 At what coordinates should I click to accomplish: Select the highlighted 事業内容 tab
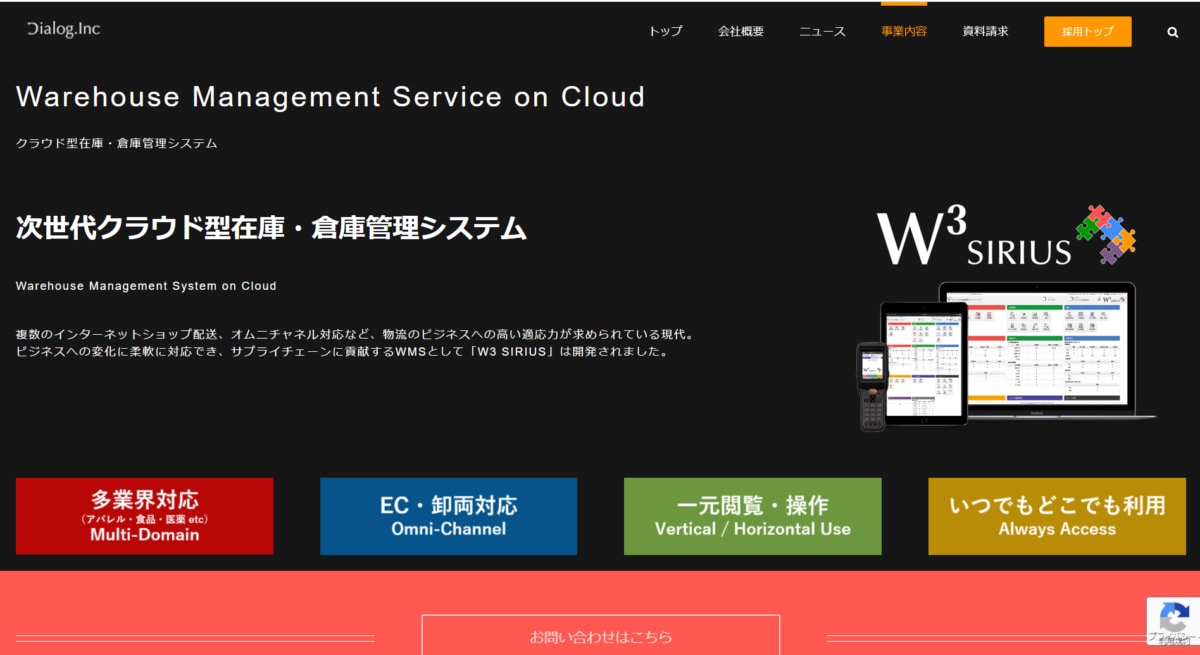903,31
